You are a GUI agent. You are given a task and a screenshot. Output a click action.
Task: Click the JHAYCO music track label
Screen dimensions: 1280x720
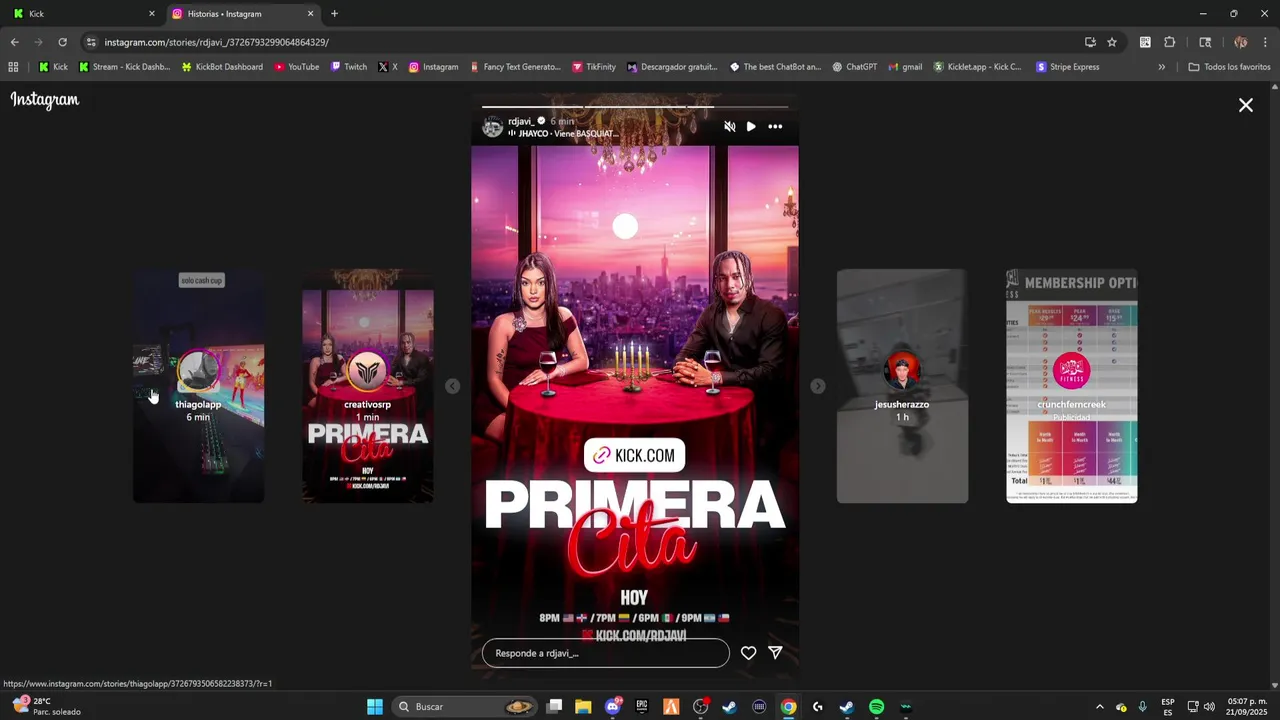point(563,134)
